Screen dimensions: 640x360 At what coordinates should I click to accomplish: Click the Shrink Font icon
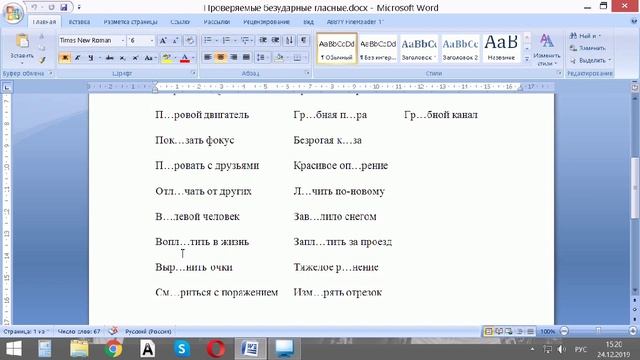(176, 40)
